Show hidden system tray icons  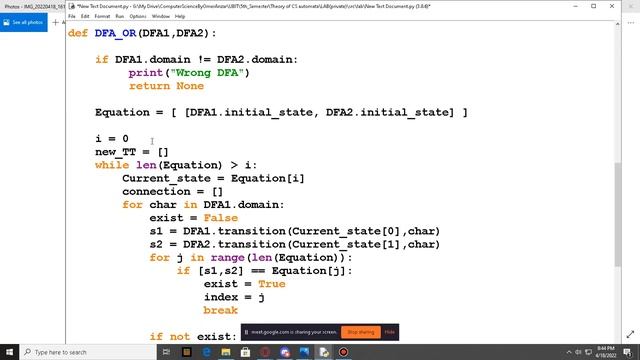click(569, 352)
